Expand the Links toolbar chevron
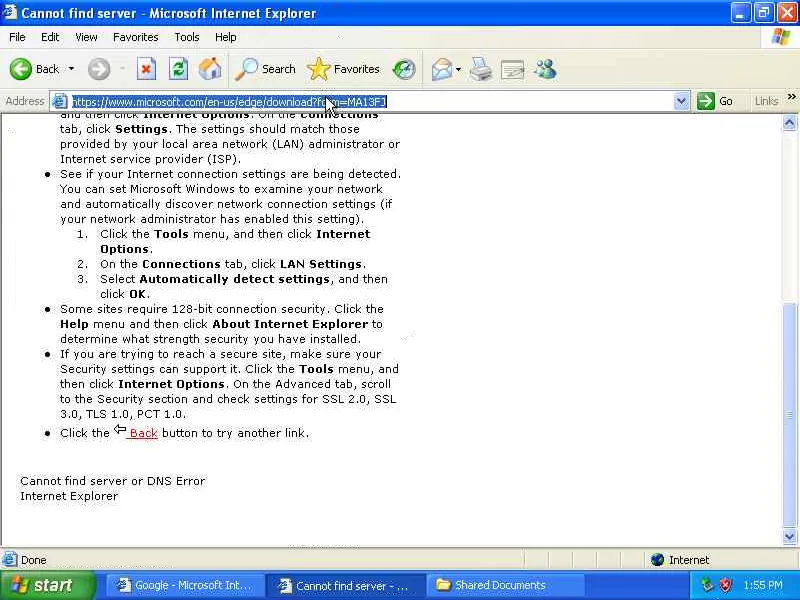Viewport: 800px width, 600px height. coord(791,97)
